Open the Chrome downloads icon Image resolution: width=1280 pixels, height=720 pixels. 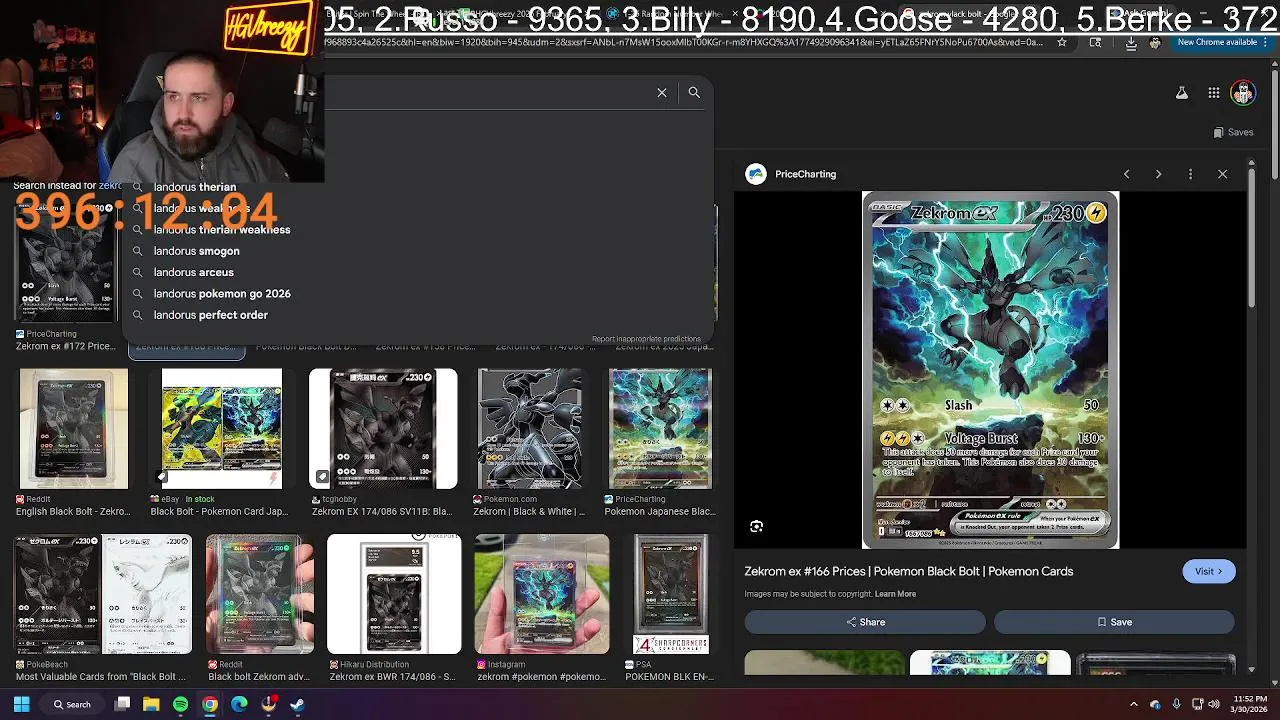pos(1131,42)
